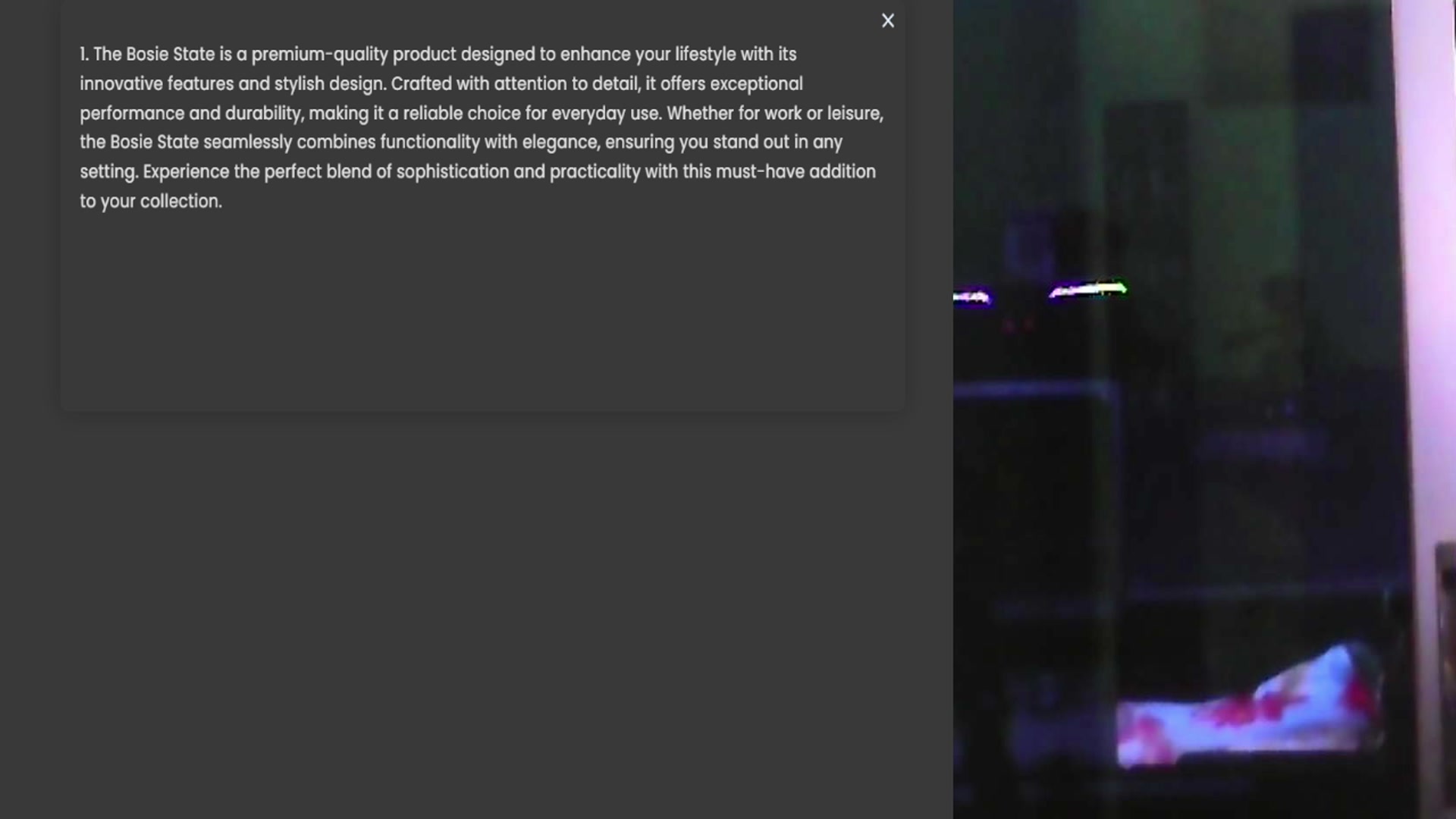This screenshot has width=1456, height=819.
Task: Click the word 'collection.' ending the paragraph
Action: click(180, 202)
